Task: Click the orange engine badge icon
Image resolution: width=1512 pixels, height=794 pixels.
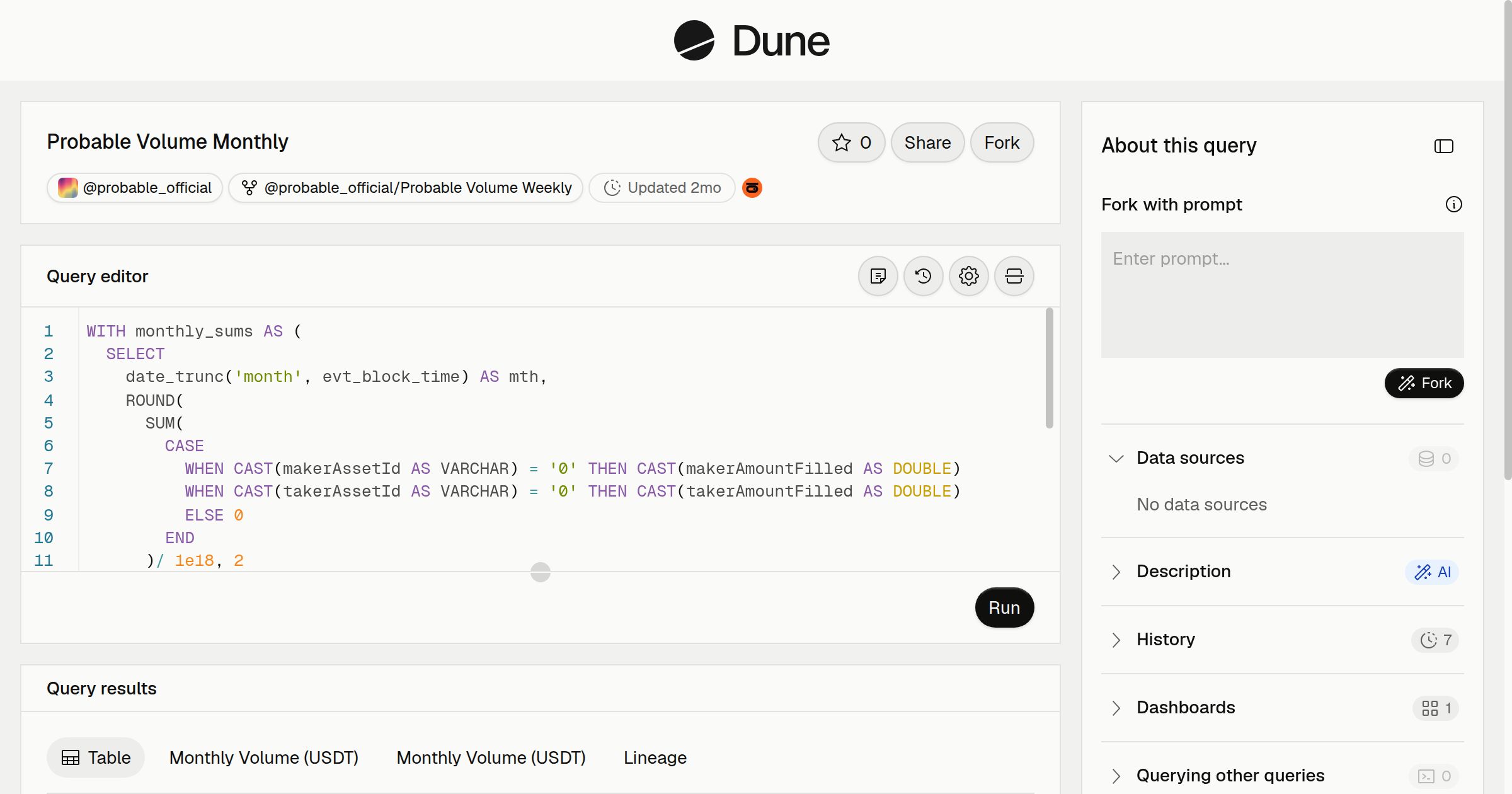Action: pos(752,188)
